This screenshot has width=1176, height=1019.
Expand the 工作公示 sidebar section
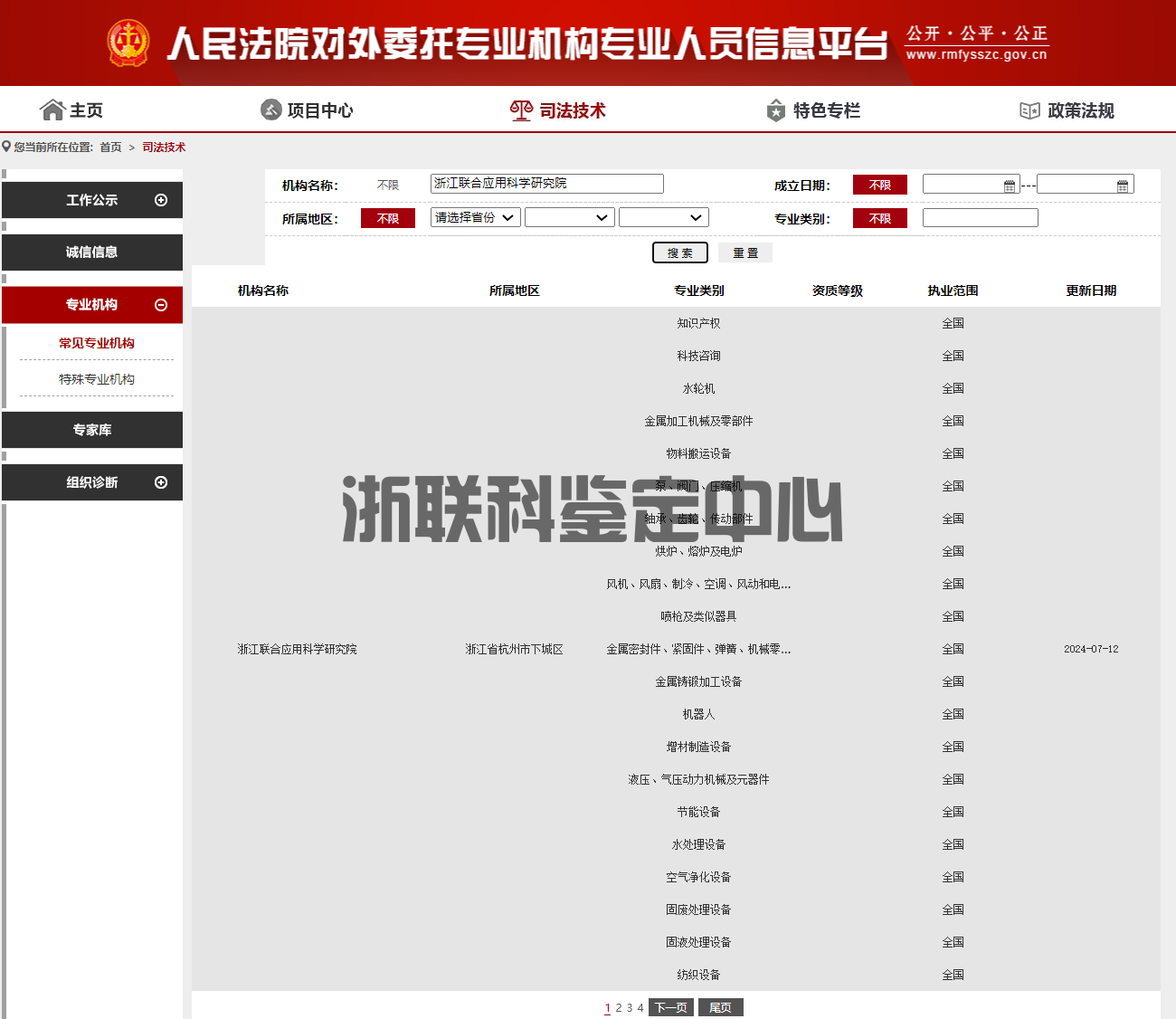(x=161, y=199)
